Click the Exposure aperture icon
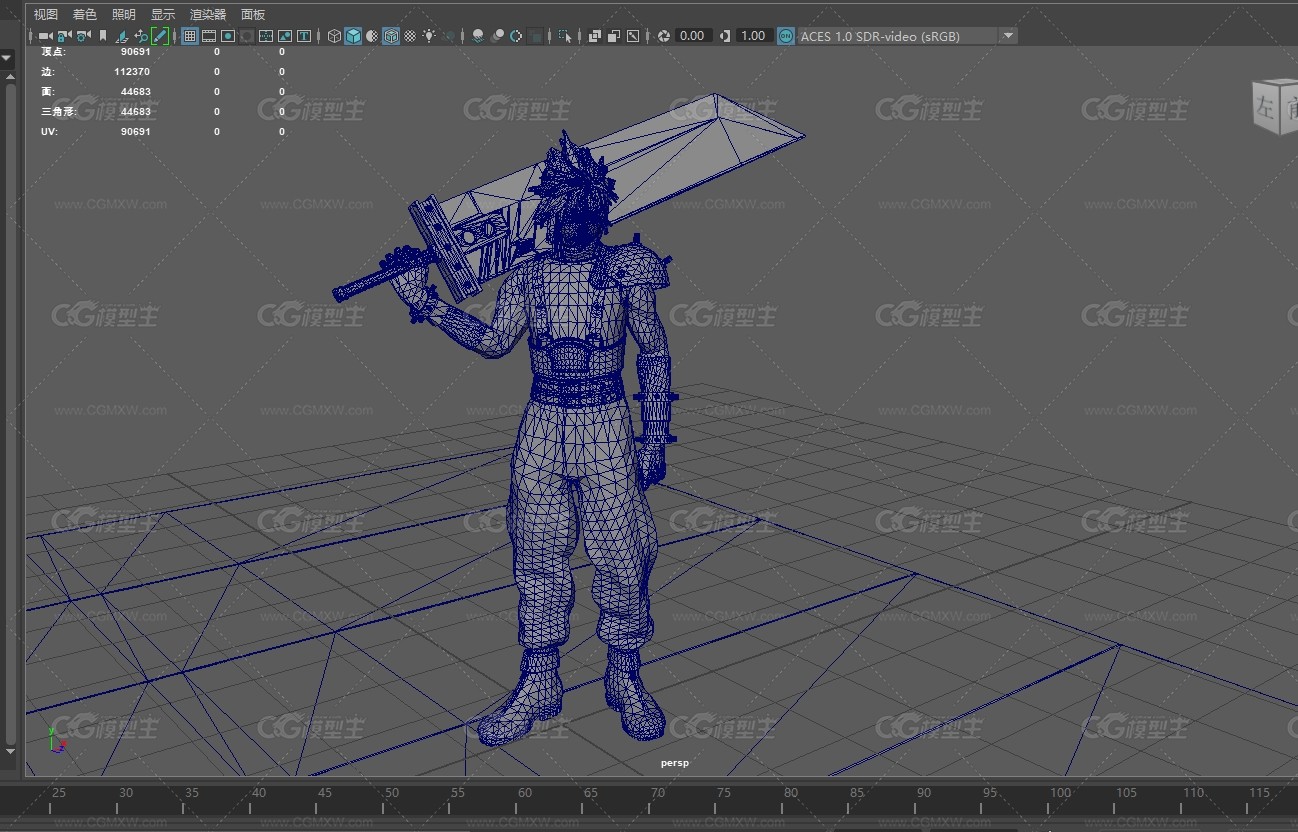This screenshot has height=832, width=1298. (664, 36)
